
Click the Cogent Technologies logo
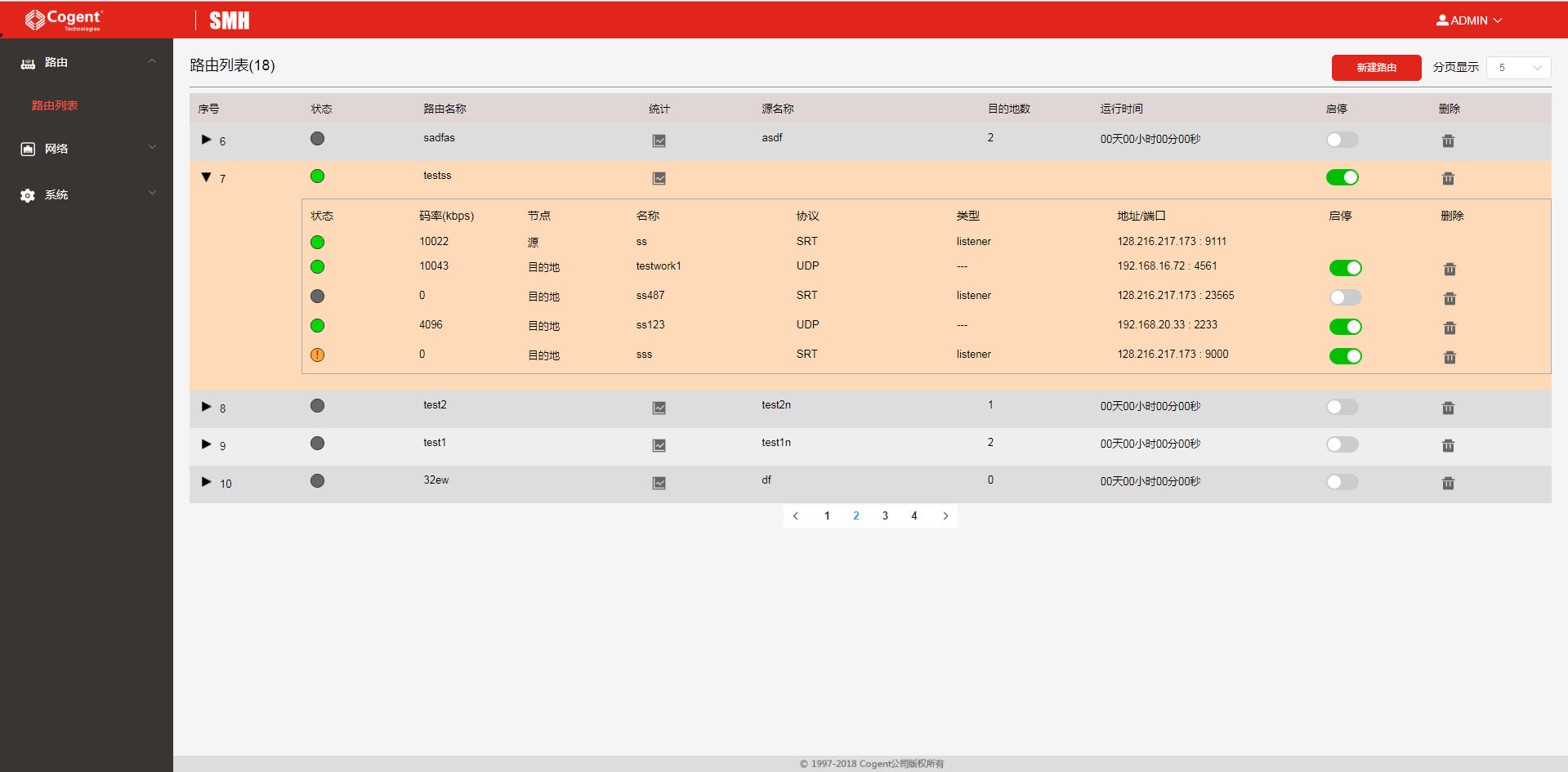(x=64, y=20)
